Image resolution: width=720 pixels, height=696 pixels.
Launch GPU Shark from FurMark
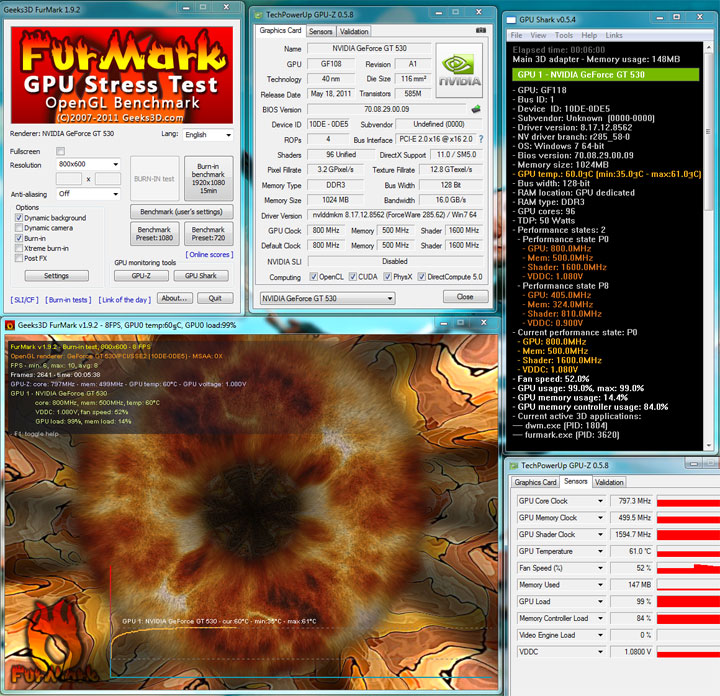click(x=201, y=275)
